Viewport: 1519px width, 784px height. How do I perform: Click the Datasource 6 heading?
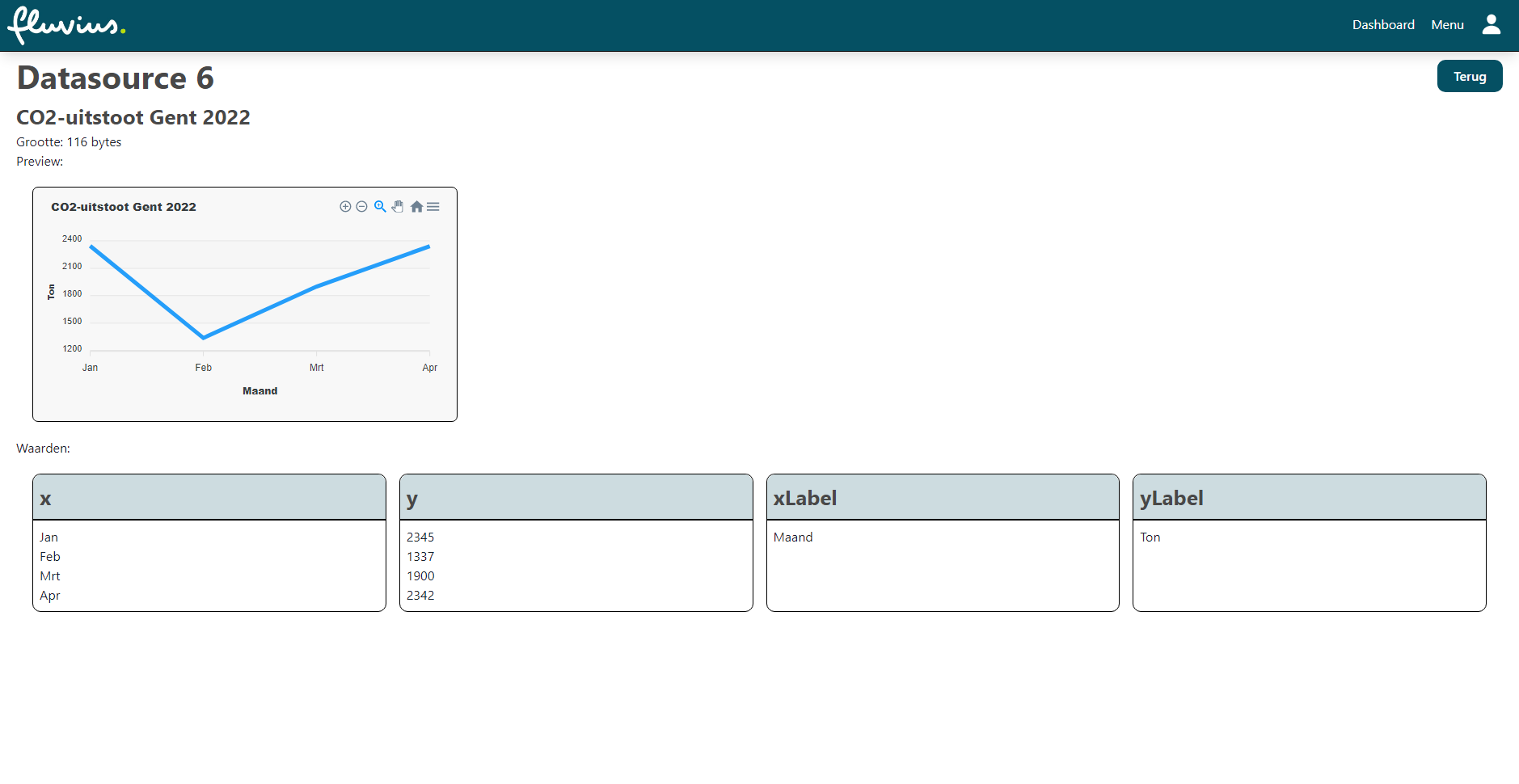tap(116, 78)
